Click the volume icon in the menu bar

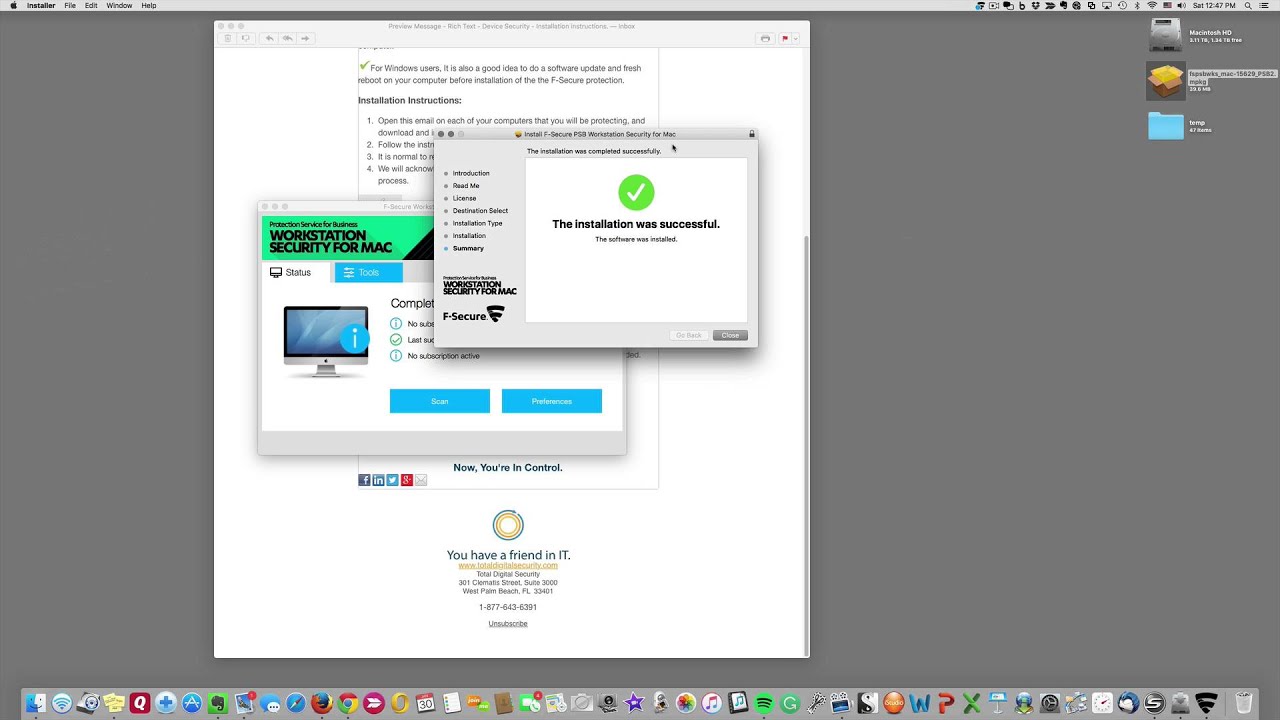[1183, 5]
